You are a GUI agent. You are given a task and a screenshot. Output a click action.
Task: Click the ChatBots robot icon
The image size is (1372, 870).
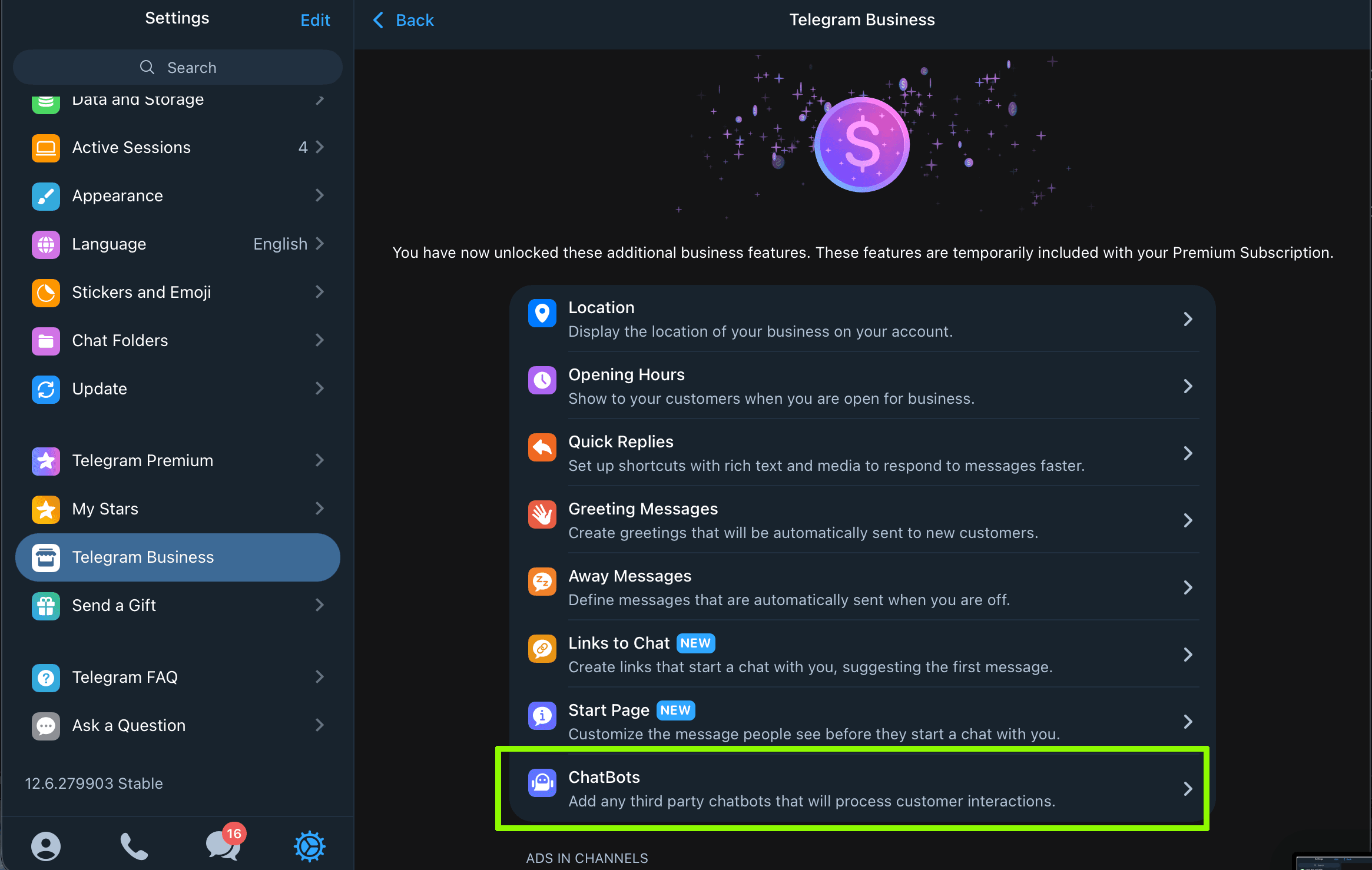542,782
